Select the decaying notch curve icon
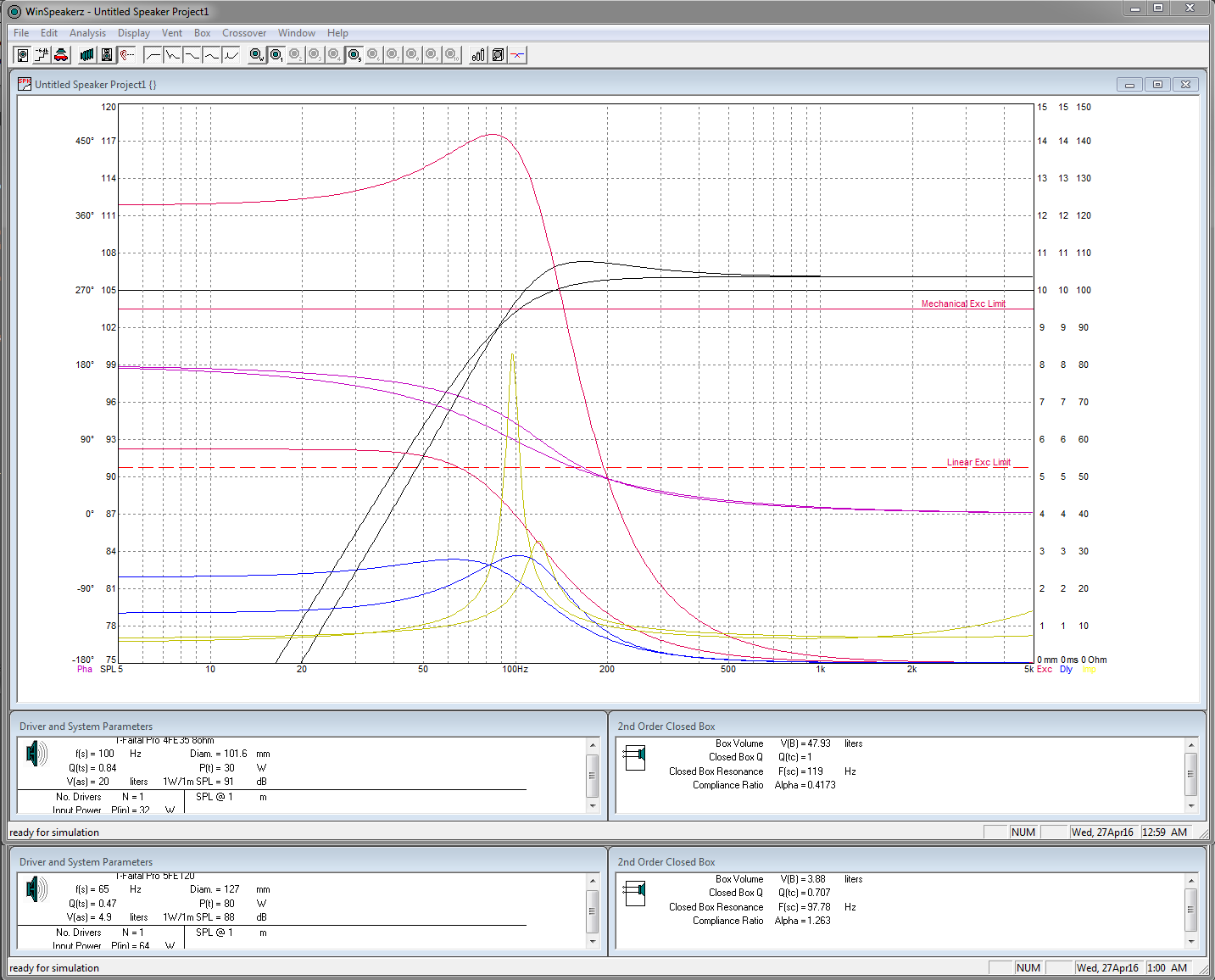Screen dimensions: 1215x980 point(172,55)
